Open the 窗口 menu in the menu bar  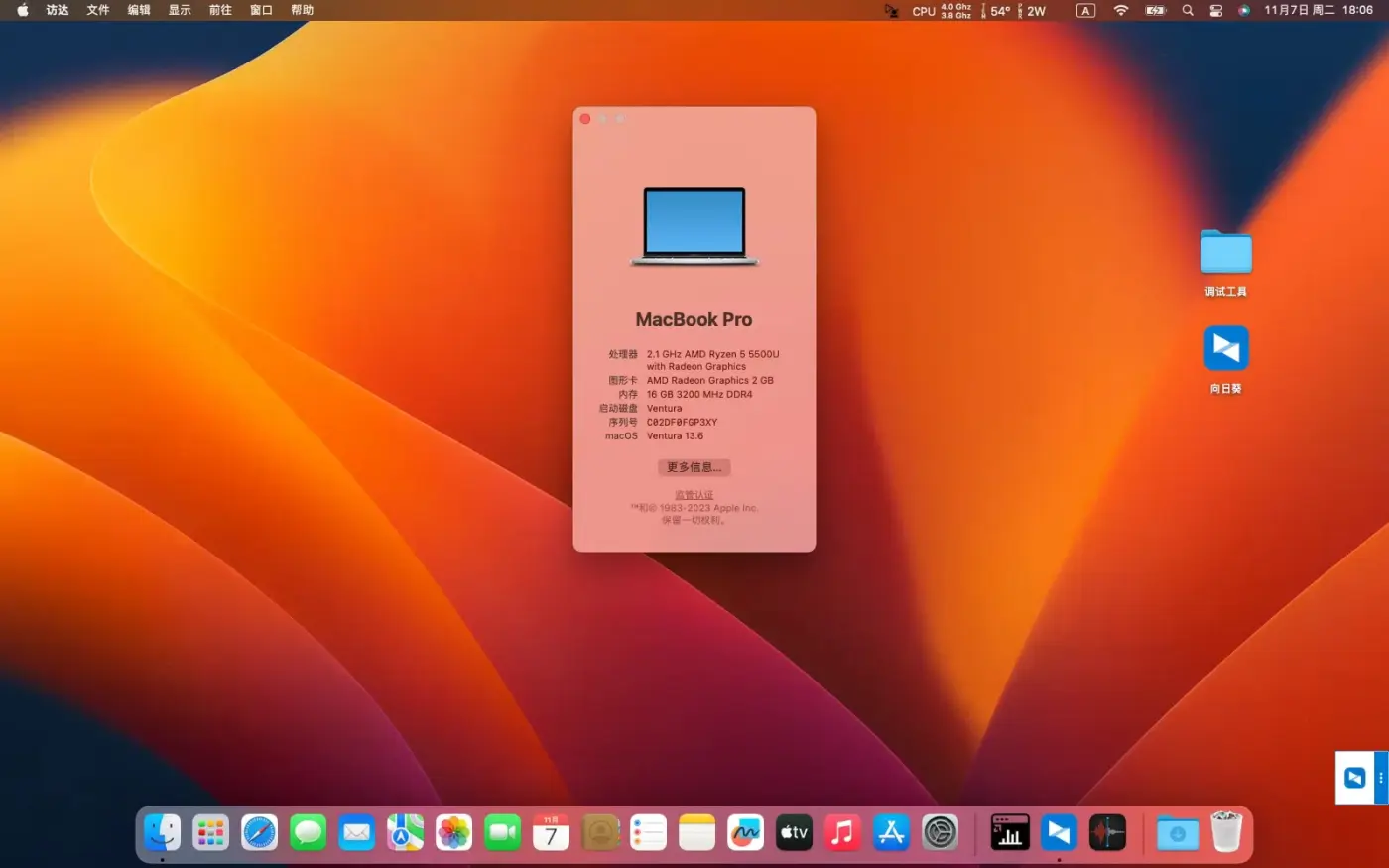260,11
